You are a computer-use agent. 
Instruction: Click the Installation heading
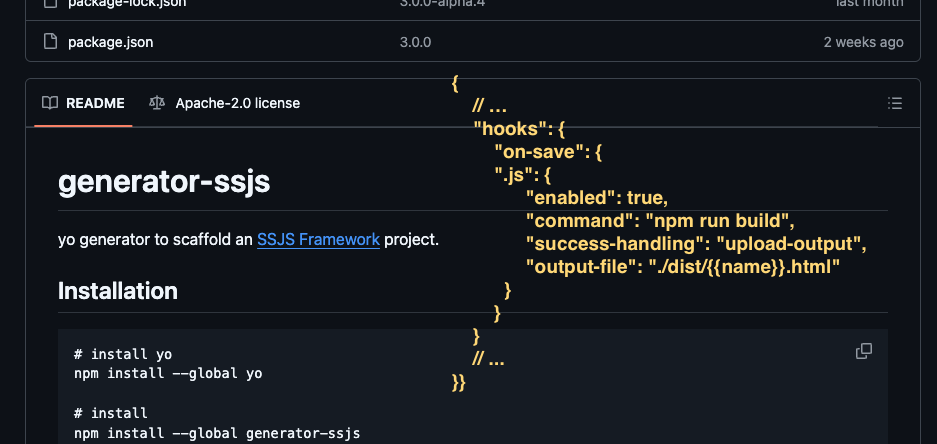[118, 291]
